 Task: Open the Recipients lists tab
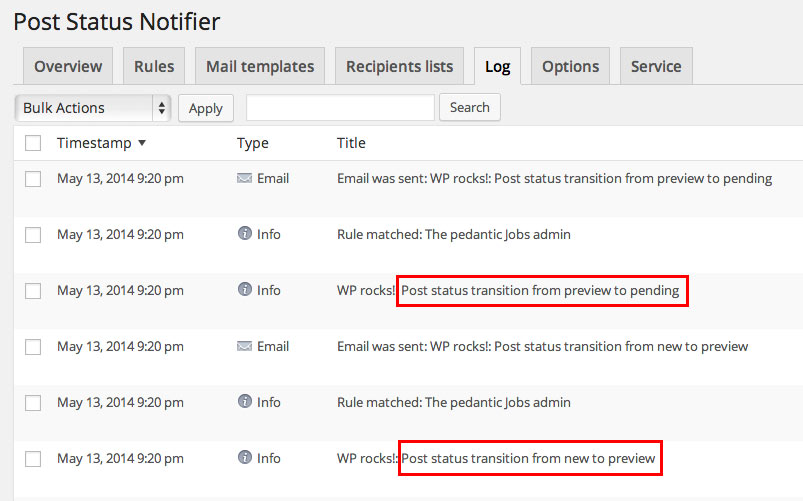coord(399,66)
